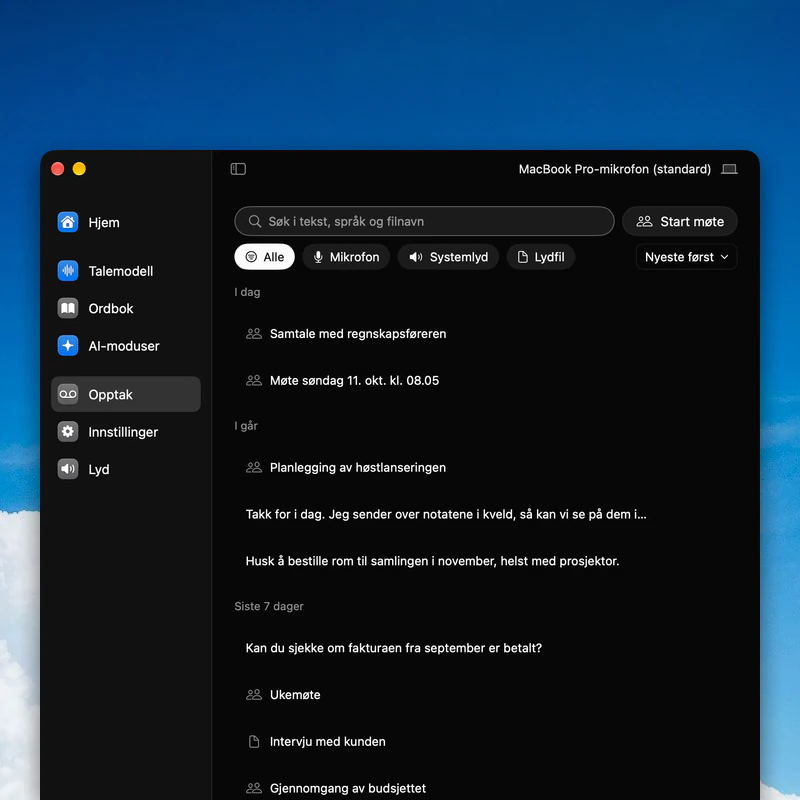Filter recordings by Mikrofon
Screen dimensions: 800x800
click(346, 257)
